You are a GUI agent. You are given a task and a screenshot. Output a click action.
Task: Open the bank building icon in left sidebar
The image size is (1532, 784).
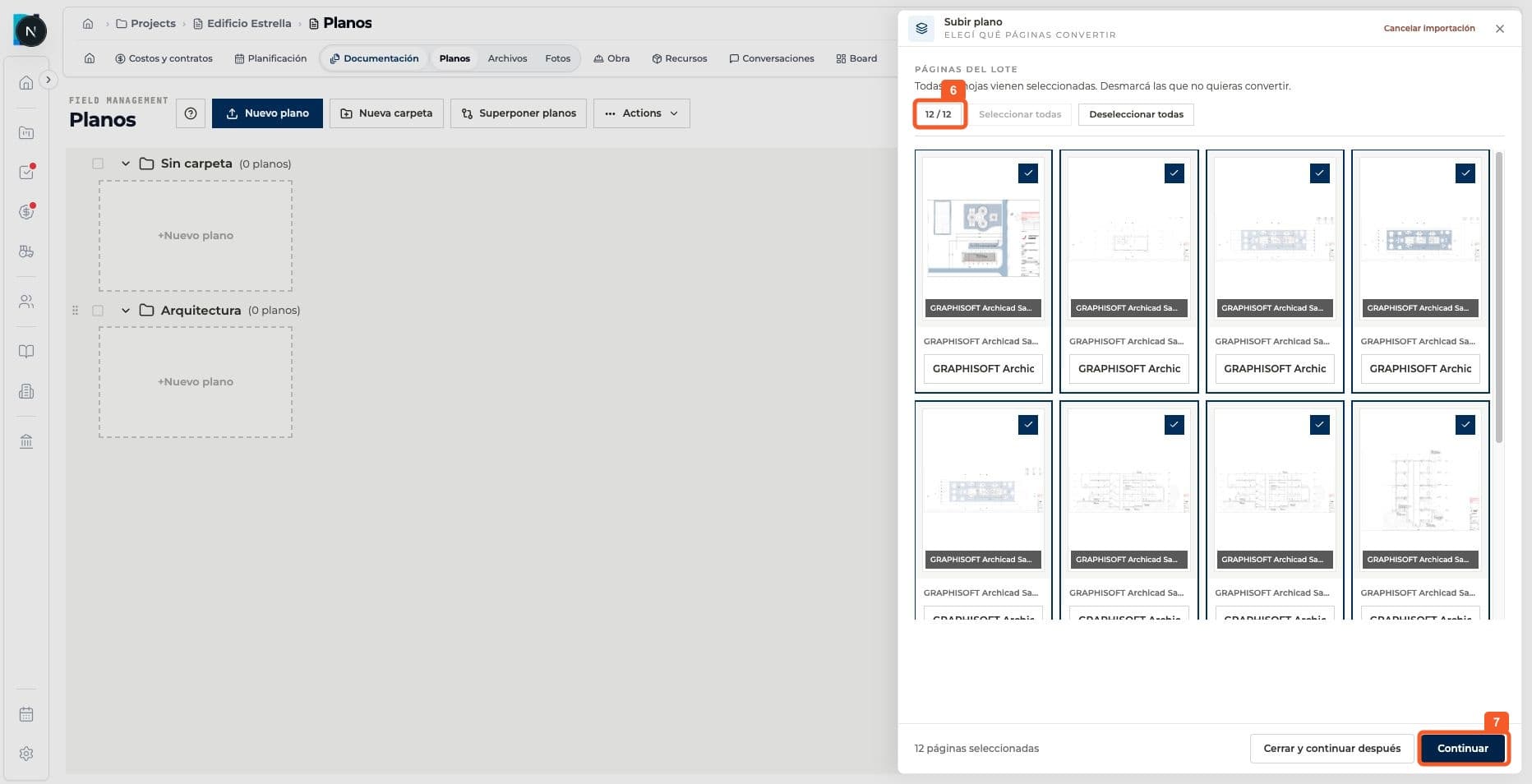pyautogui.click(x=26, y=441)
